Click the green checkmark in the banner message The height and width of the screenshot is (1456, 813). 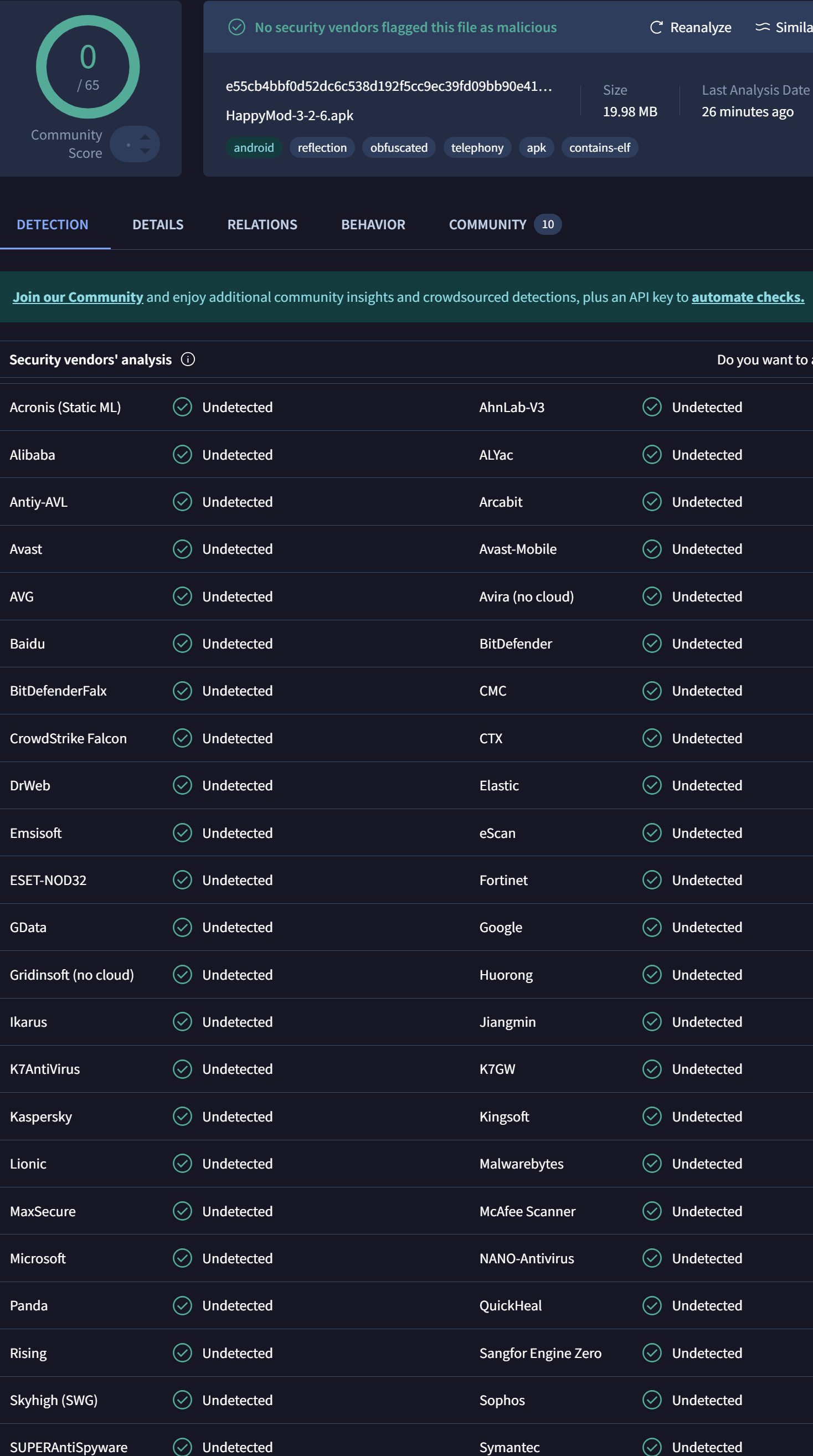click(x=236, y=27)
